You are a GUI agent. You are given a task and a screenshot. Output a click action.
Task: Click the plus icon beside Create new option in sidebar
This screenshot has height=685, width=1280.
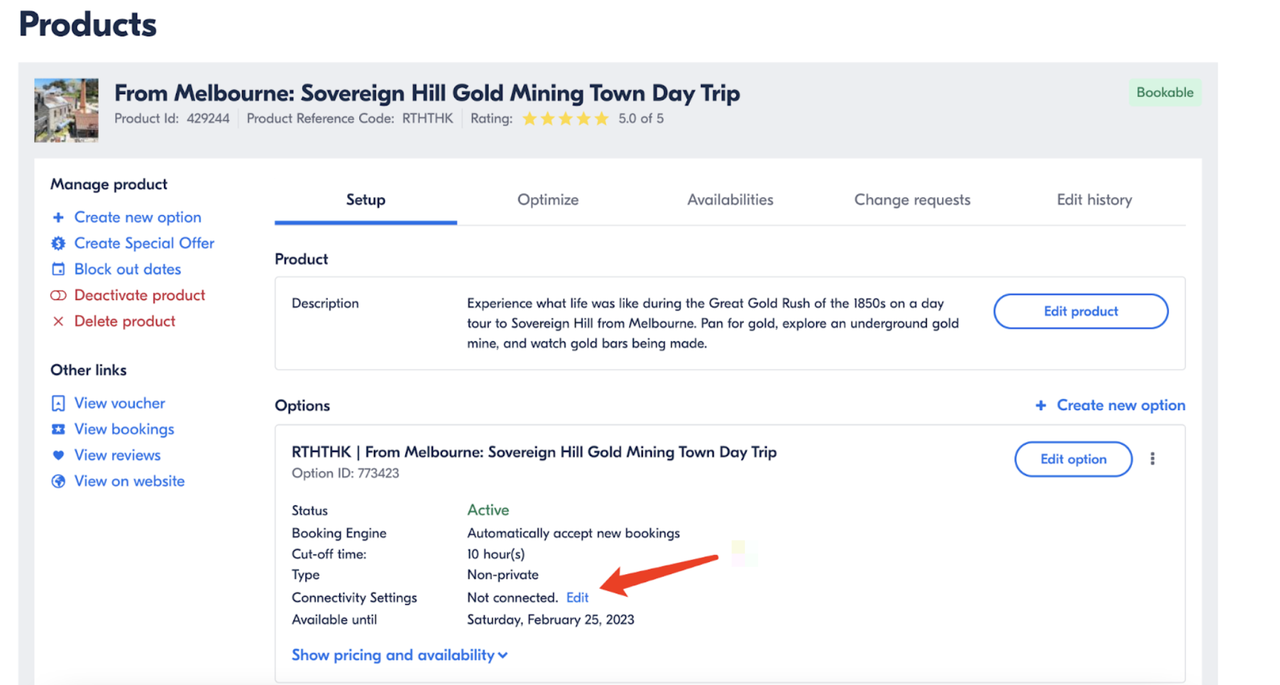(58, 217)
